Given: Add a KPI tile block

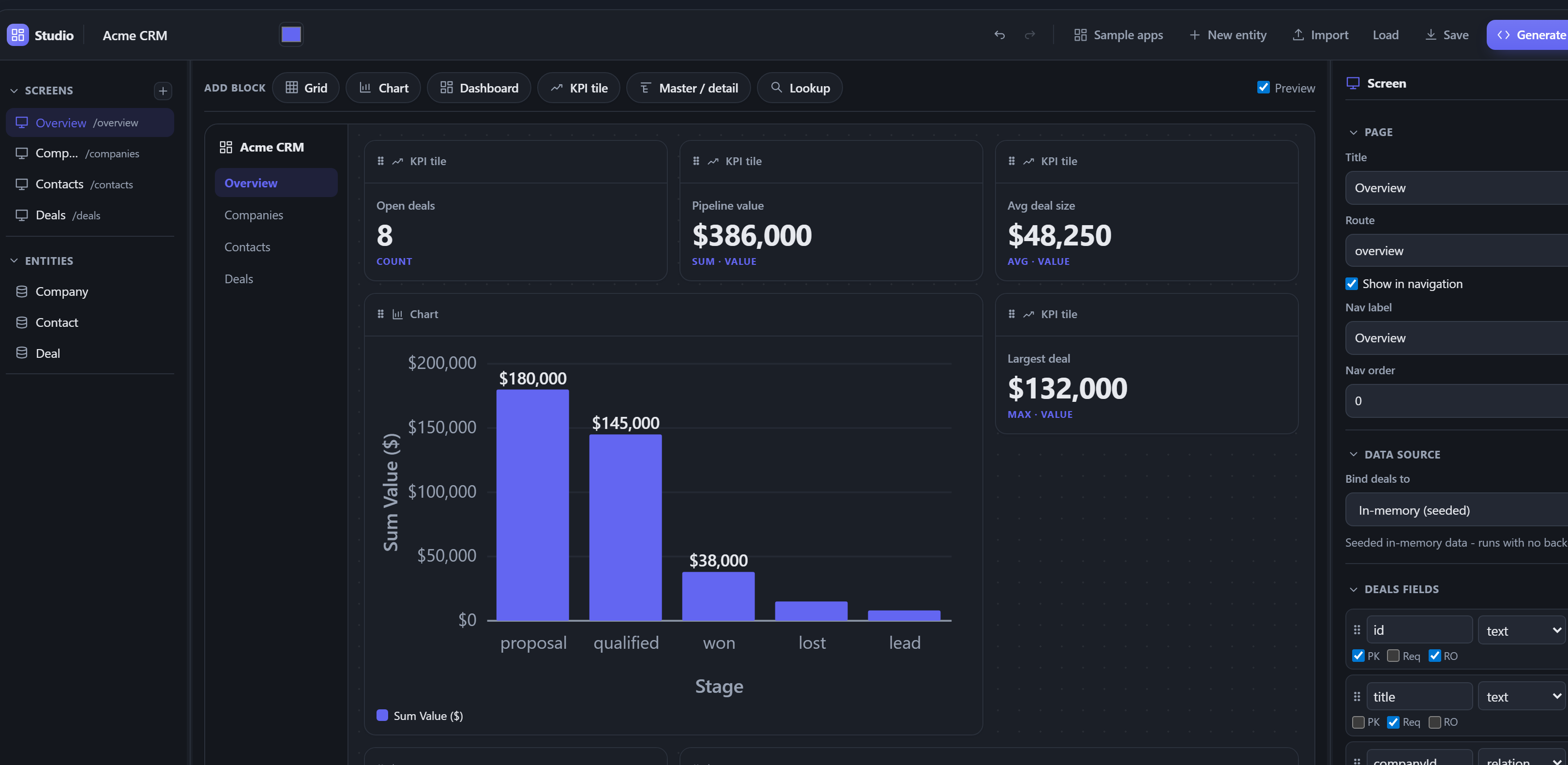Looking at the screenshot, I should (x=579, y=88).
